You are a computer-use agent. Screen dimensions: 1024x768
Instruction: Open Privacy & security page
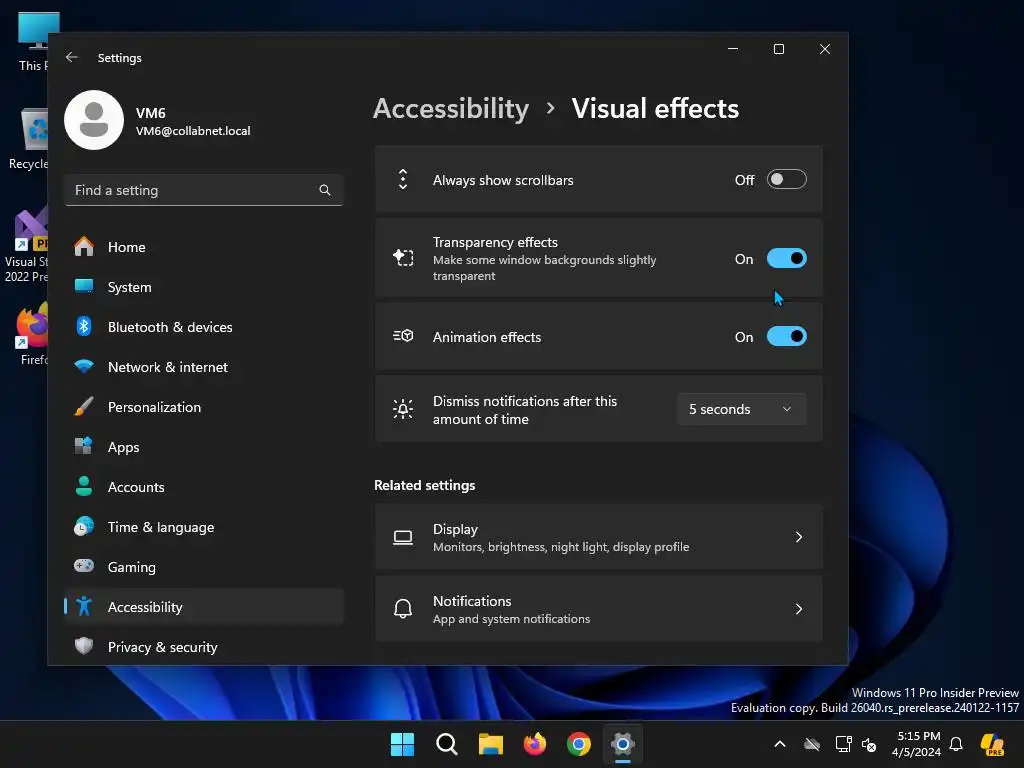204,647
